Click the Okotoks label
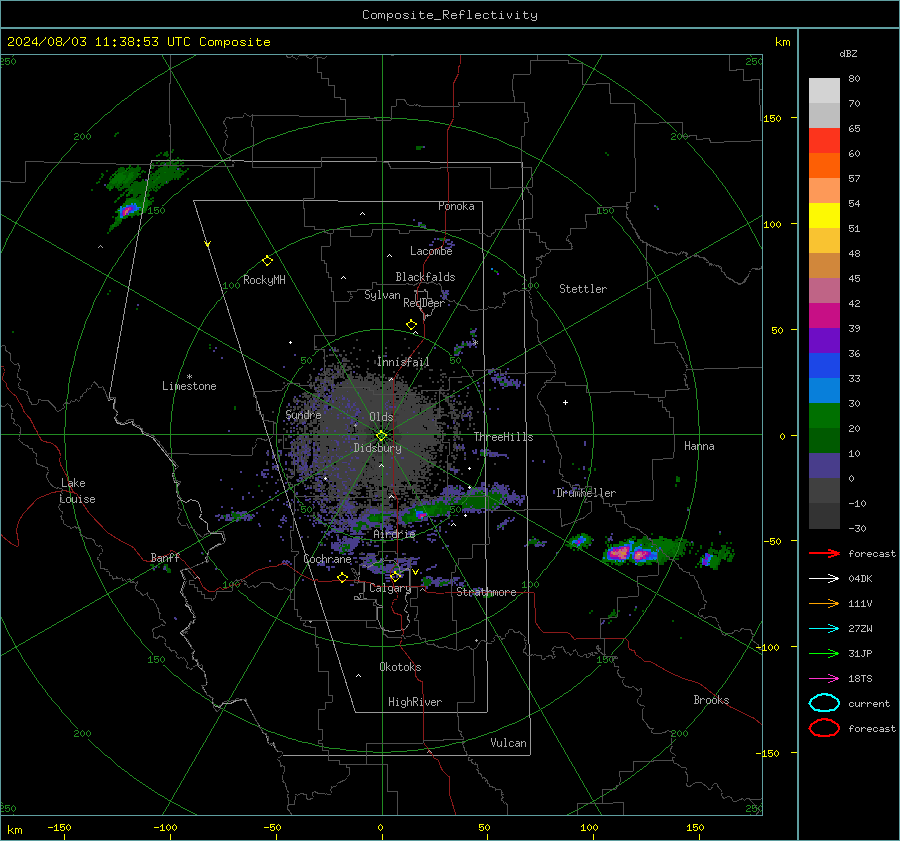 point(400,667)
